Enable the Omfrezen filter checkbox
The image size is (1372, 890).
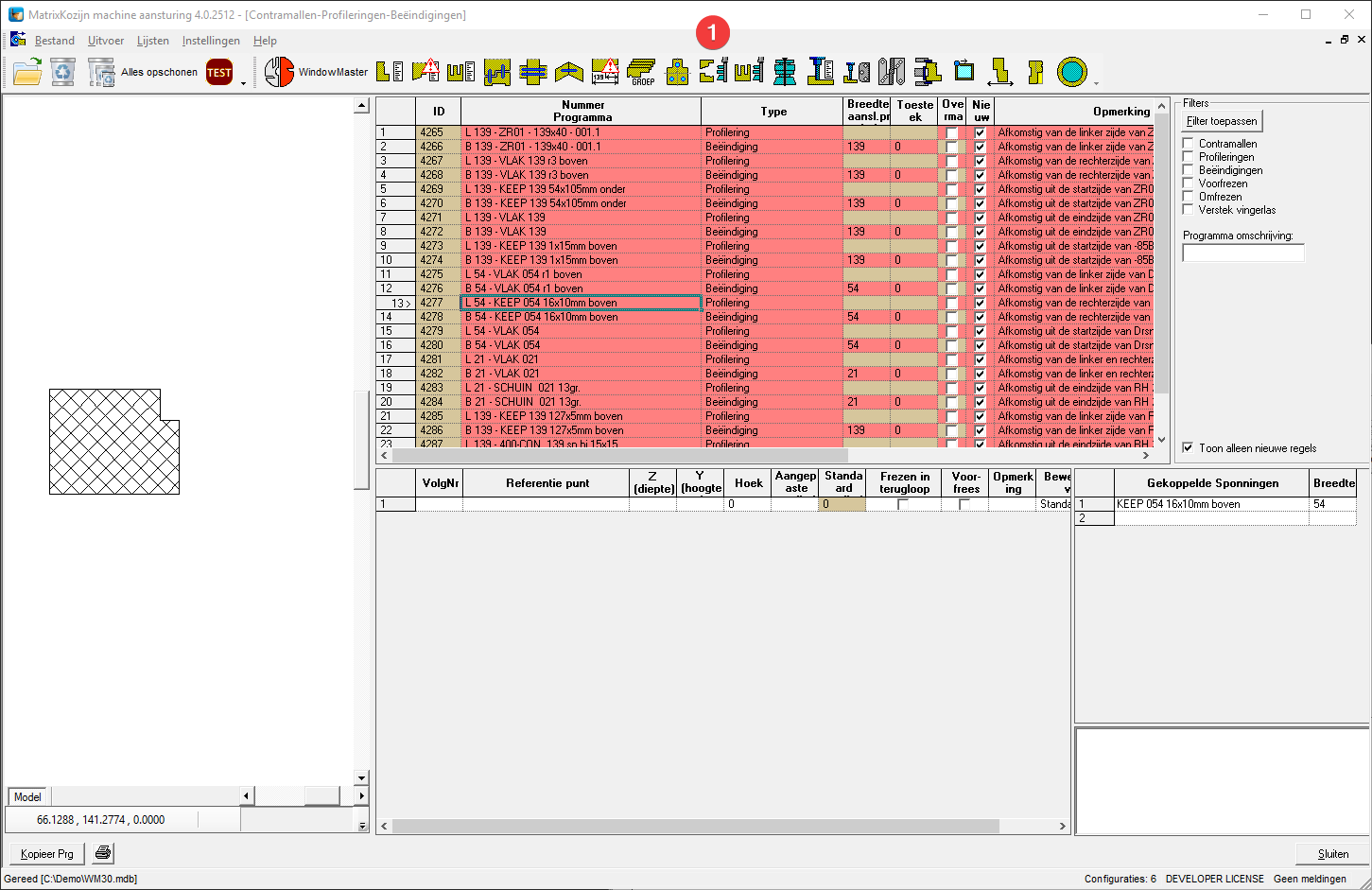tap(1189, 196)
